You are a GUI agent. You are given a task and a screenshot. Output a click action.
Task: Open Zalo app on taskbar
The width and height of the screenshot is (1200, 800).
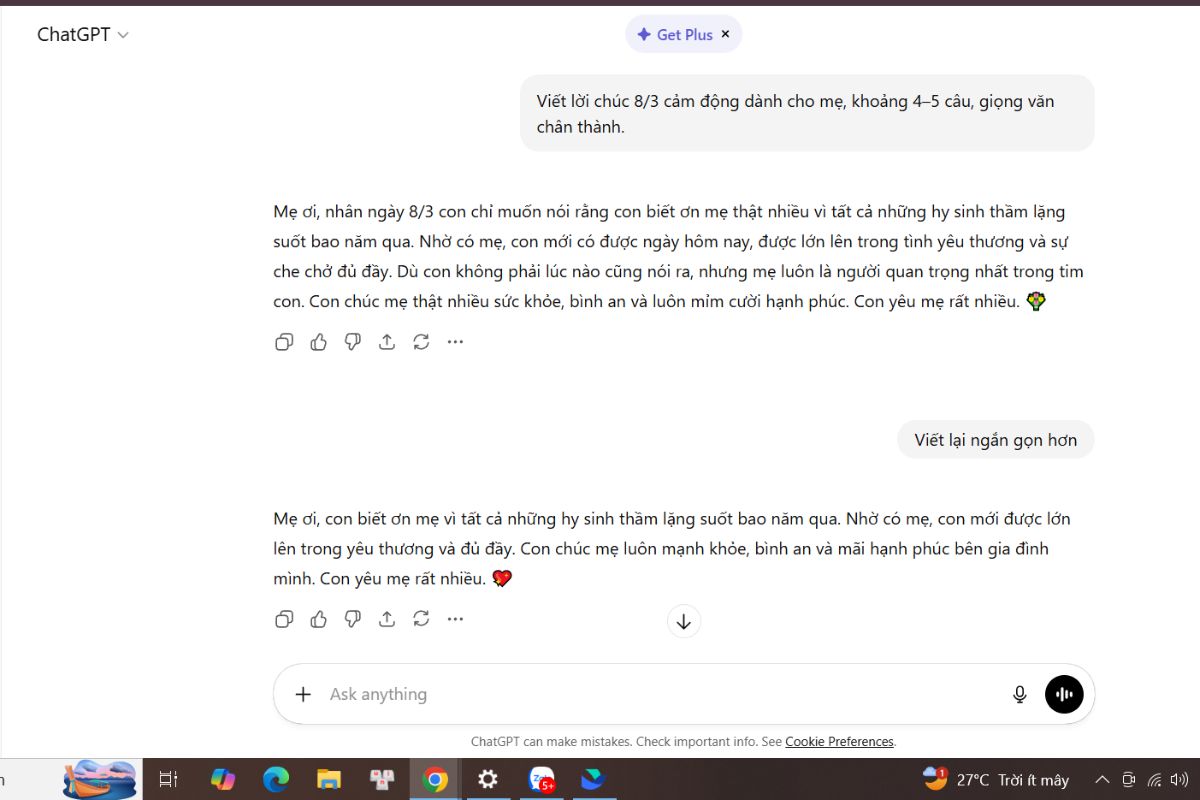[542, 779]
